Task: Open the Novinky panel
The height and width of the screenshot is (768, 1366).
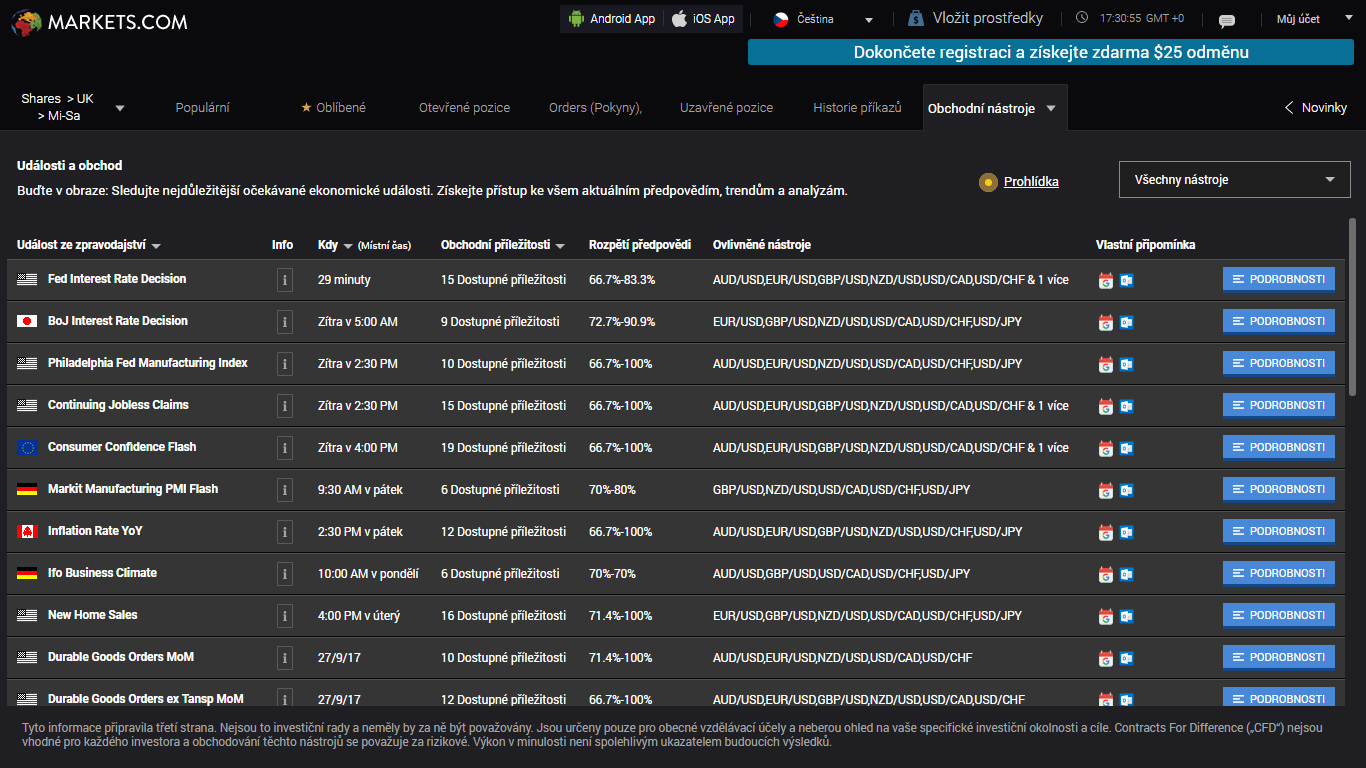Action: (1316, 107)
